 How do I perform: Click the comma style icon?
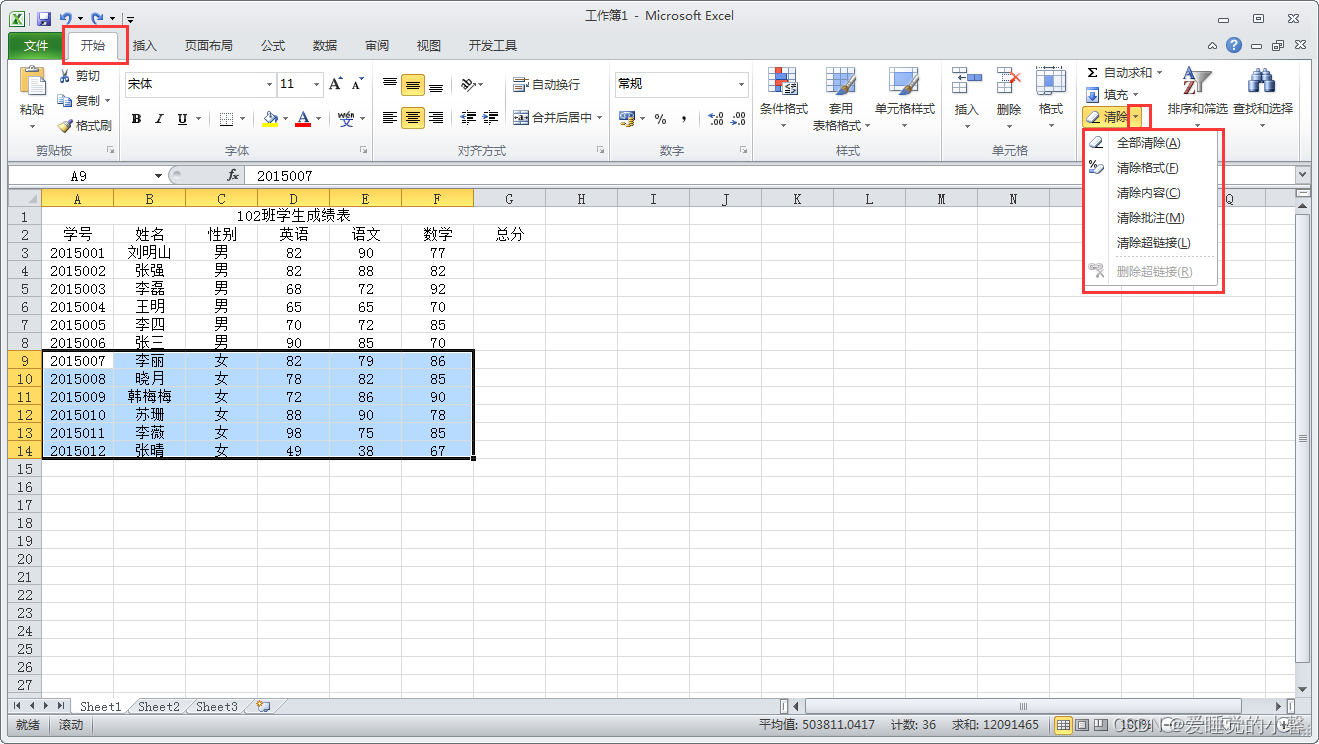[x=684, y=119]
